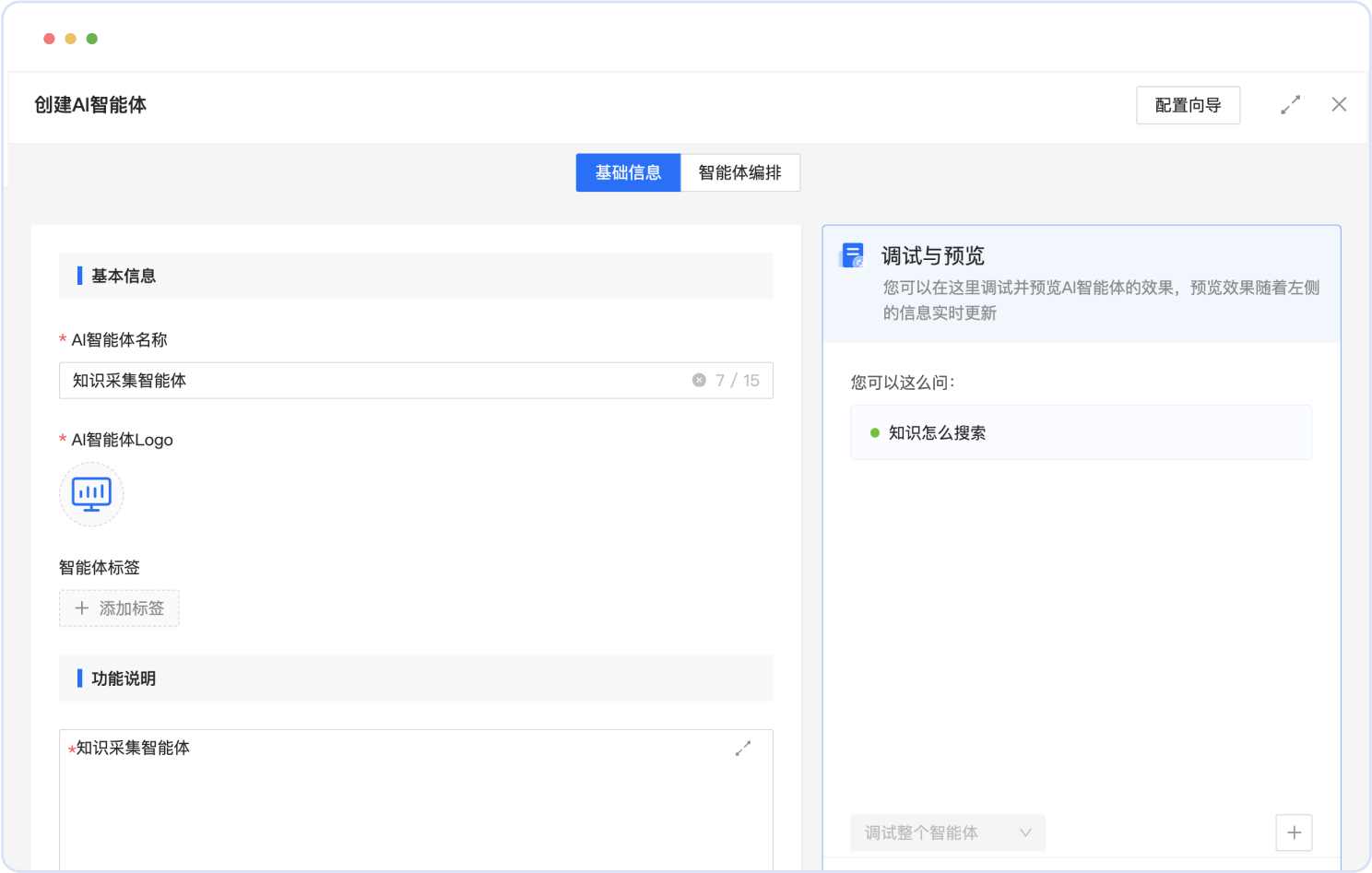This screenshot has width=1372, height=873.
Task: Click the 基本信息 section heading
Action: coord(124,276)
